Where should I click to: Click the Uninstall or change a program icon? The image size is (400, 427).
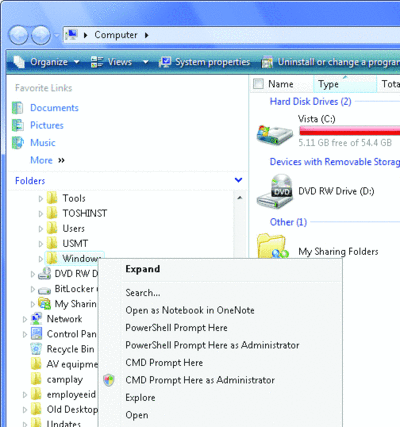pos(267,62)
